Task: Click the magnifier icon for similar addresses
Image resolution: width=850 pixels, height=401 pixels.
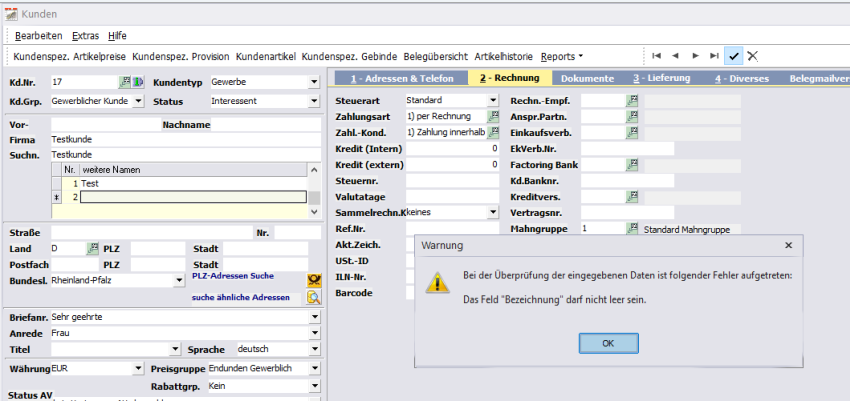Action: click(x=313, y=297)
